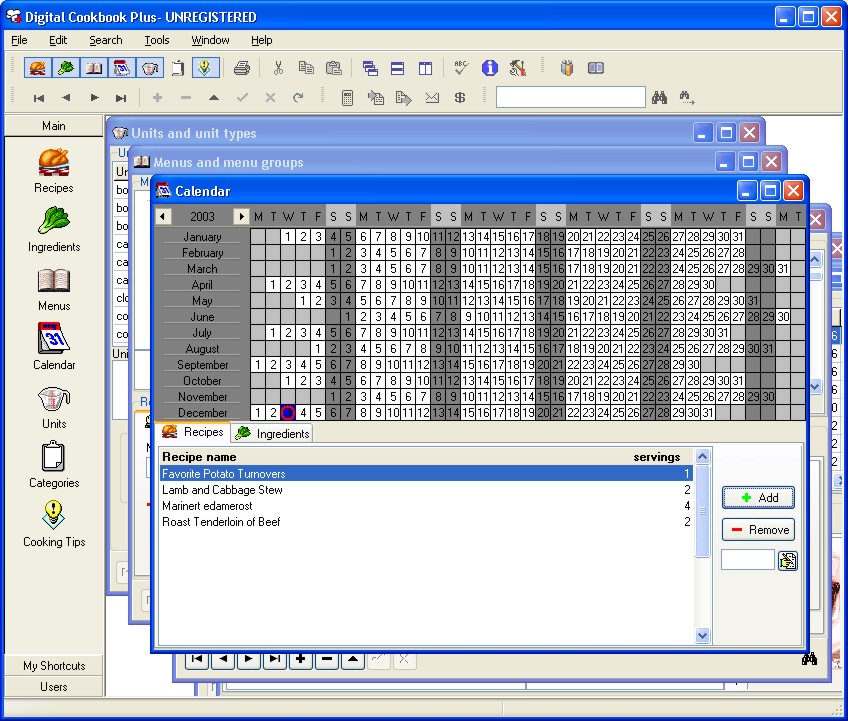
Task: Open the hammer and wrench tools icon
Action: click(x=518, y=68)
